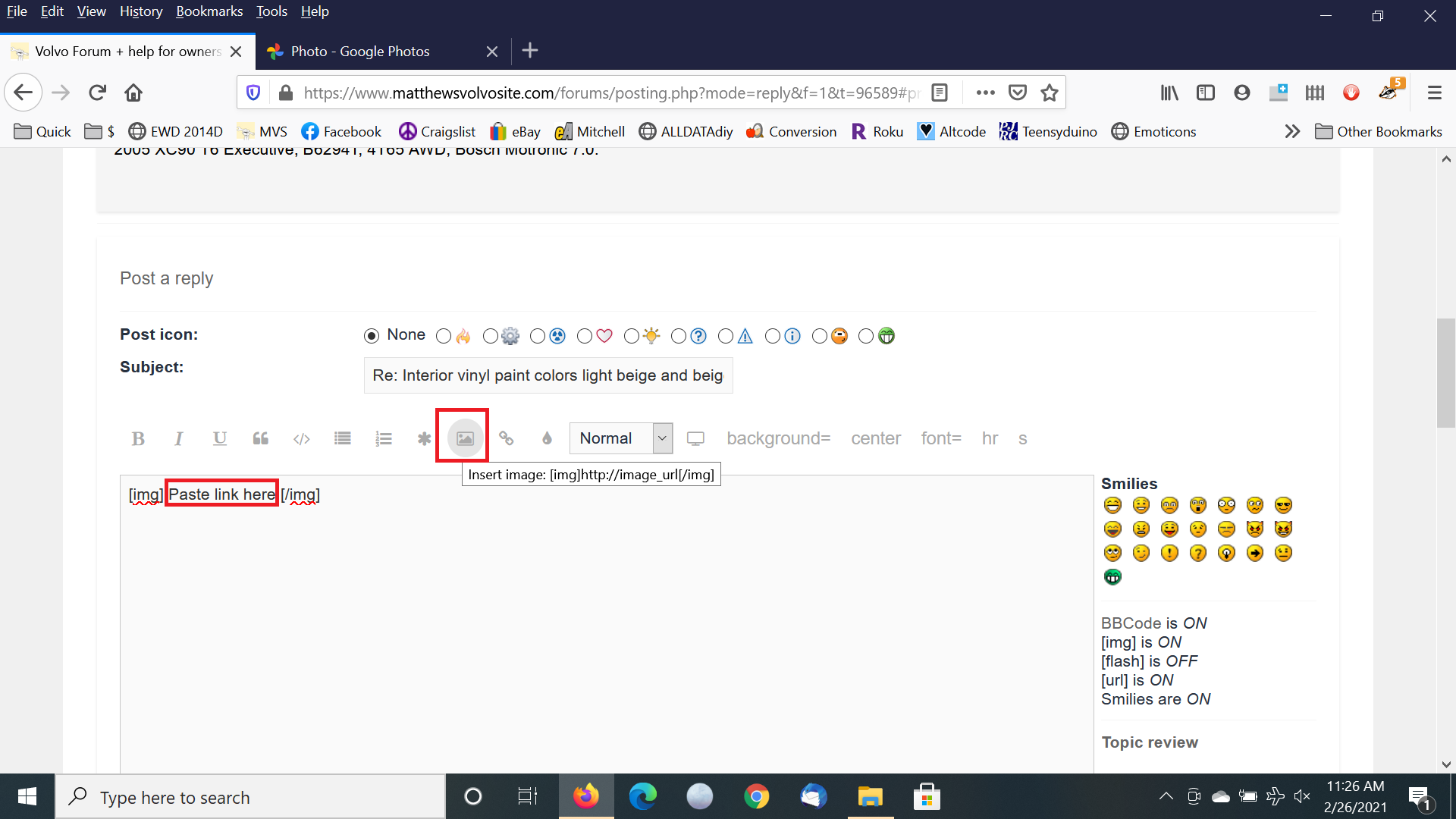Click the center BBCode button
1456x819 pixels.
(876, 438)
